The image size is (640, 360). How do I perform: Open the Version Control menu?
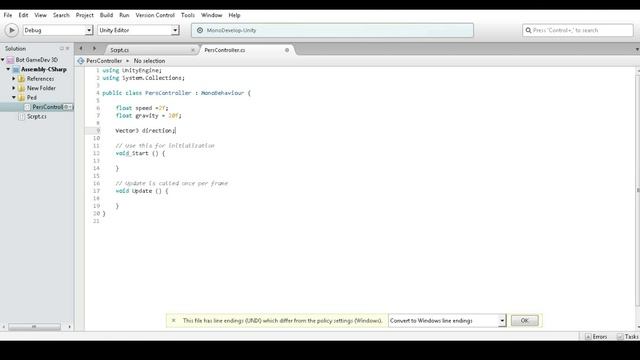click(x=155, y=15)
